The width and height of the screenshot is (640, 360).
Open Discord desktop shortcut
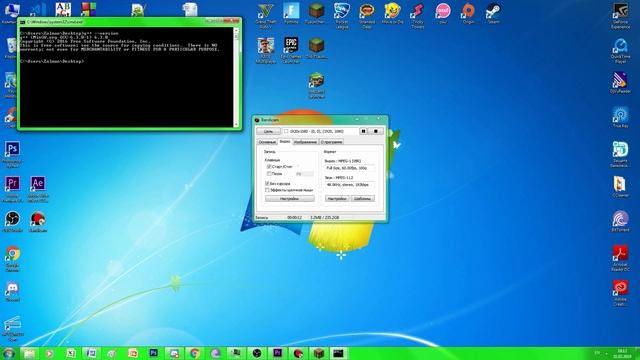point(12,291)
